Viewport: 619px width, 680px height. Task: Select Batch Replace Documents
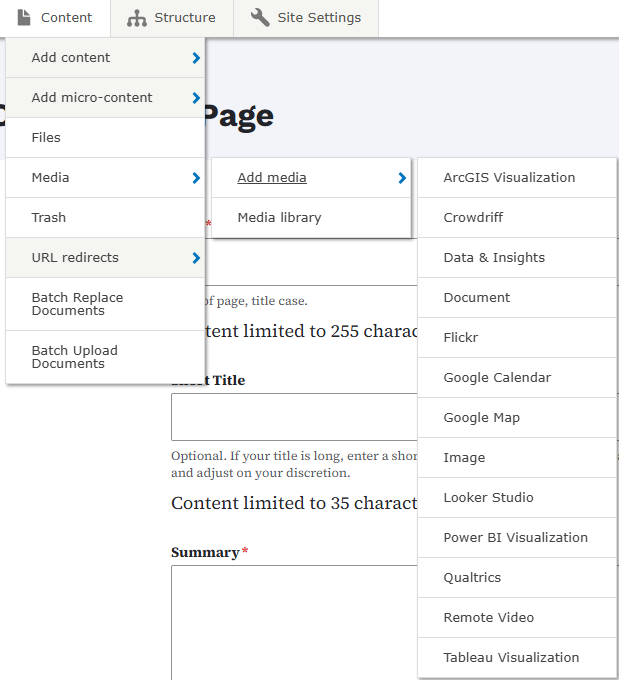tap(77, 304)
